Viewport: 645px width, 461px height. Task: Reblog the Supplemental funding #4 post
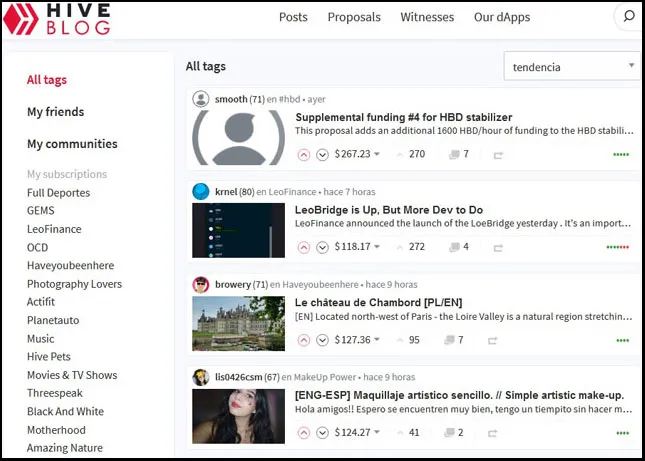tap(498, 155)
